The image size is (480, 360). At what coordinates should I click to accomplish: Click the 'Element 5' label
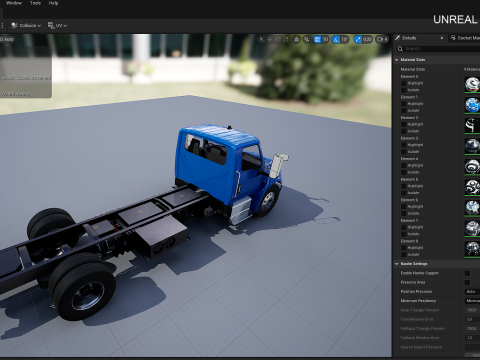pyautogui.click(x=409, y=179)
